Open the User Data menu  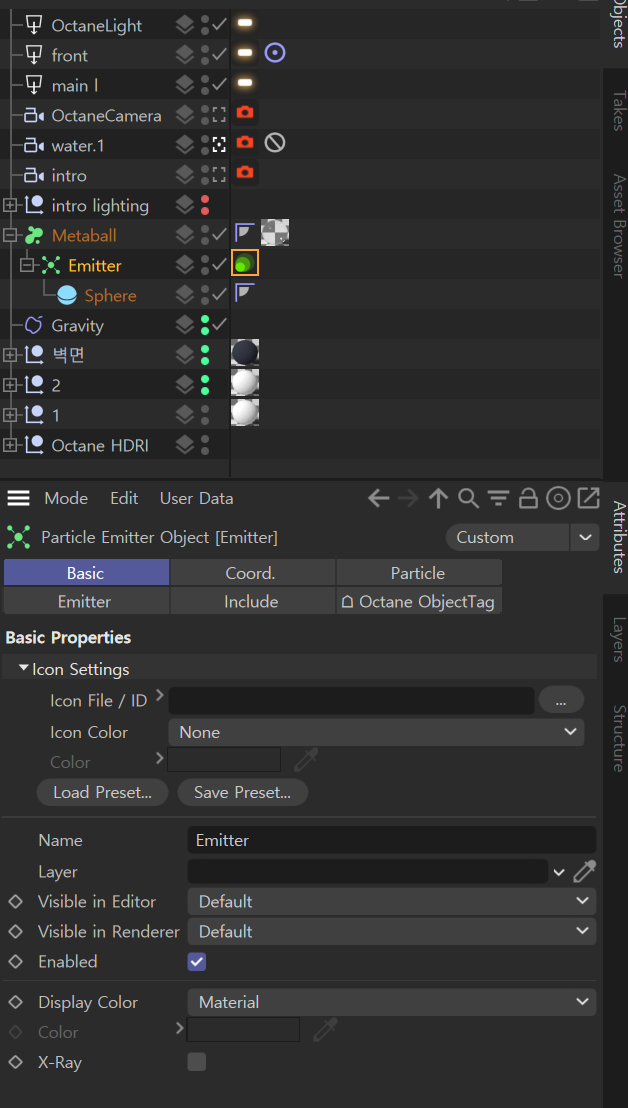196,498
